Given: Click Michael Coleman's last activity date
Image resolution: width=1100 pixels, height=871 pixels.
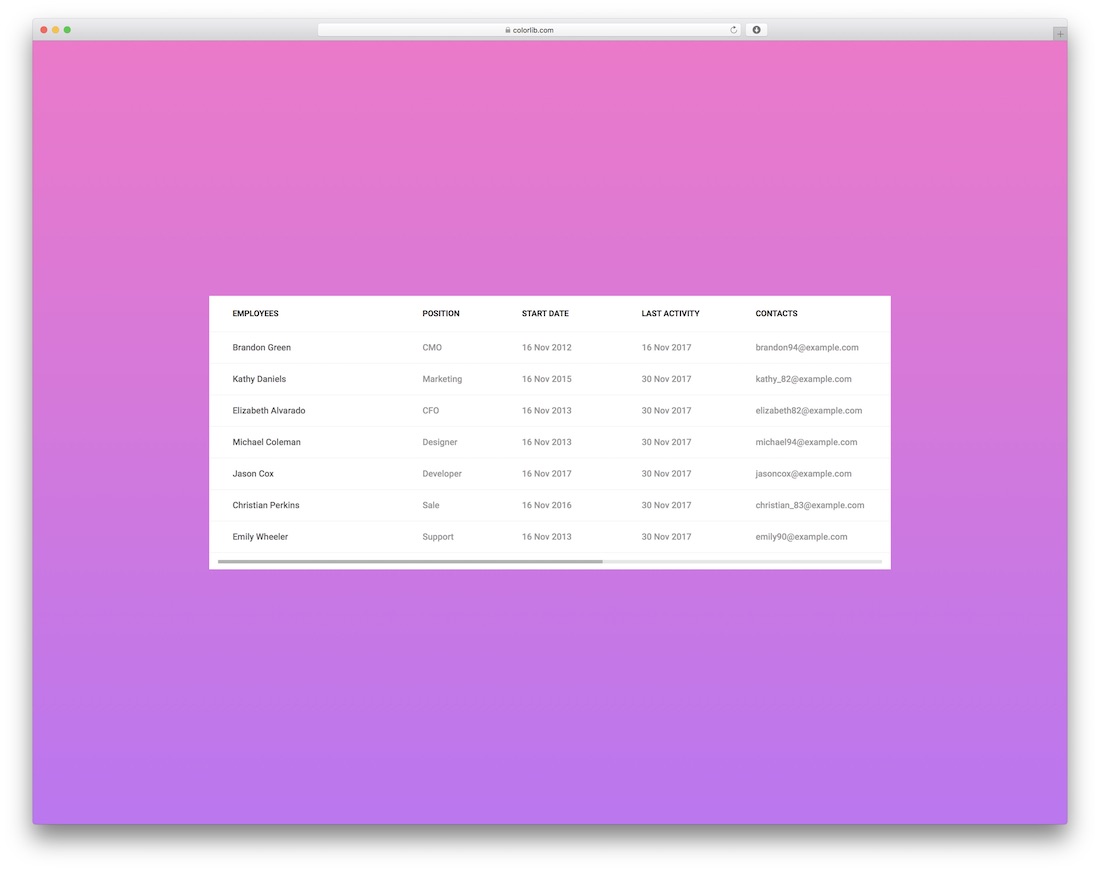Looking at the screenshot, I should tap(666, 443).
